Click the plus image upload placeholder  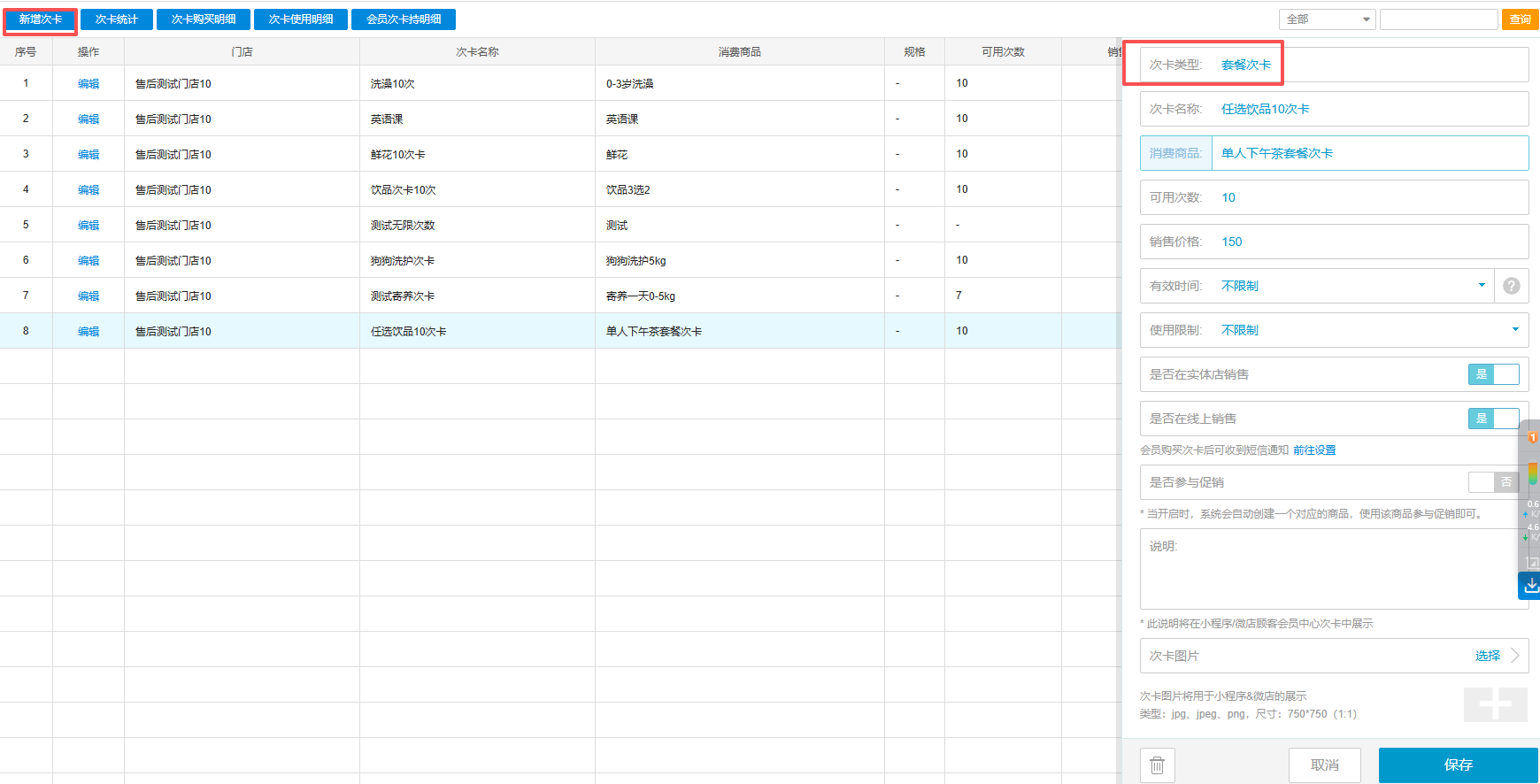tap(1495, 704)
